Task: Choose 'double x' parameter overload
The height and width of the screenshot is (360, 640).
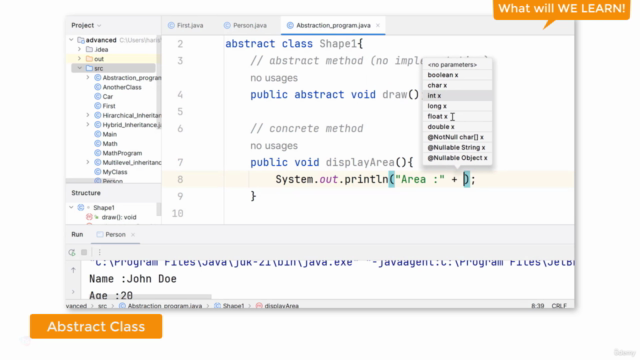Action: coord(457,127)
